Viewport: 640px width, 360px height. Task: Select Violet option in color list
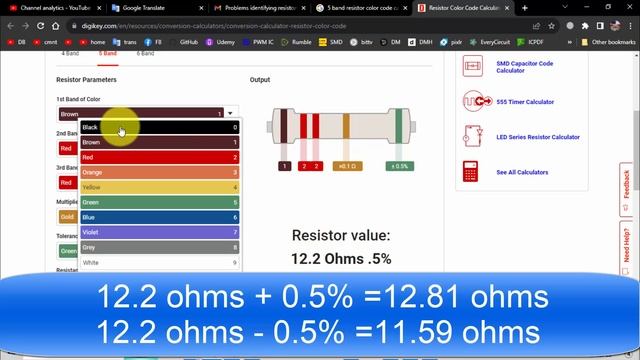[160, 232]
